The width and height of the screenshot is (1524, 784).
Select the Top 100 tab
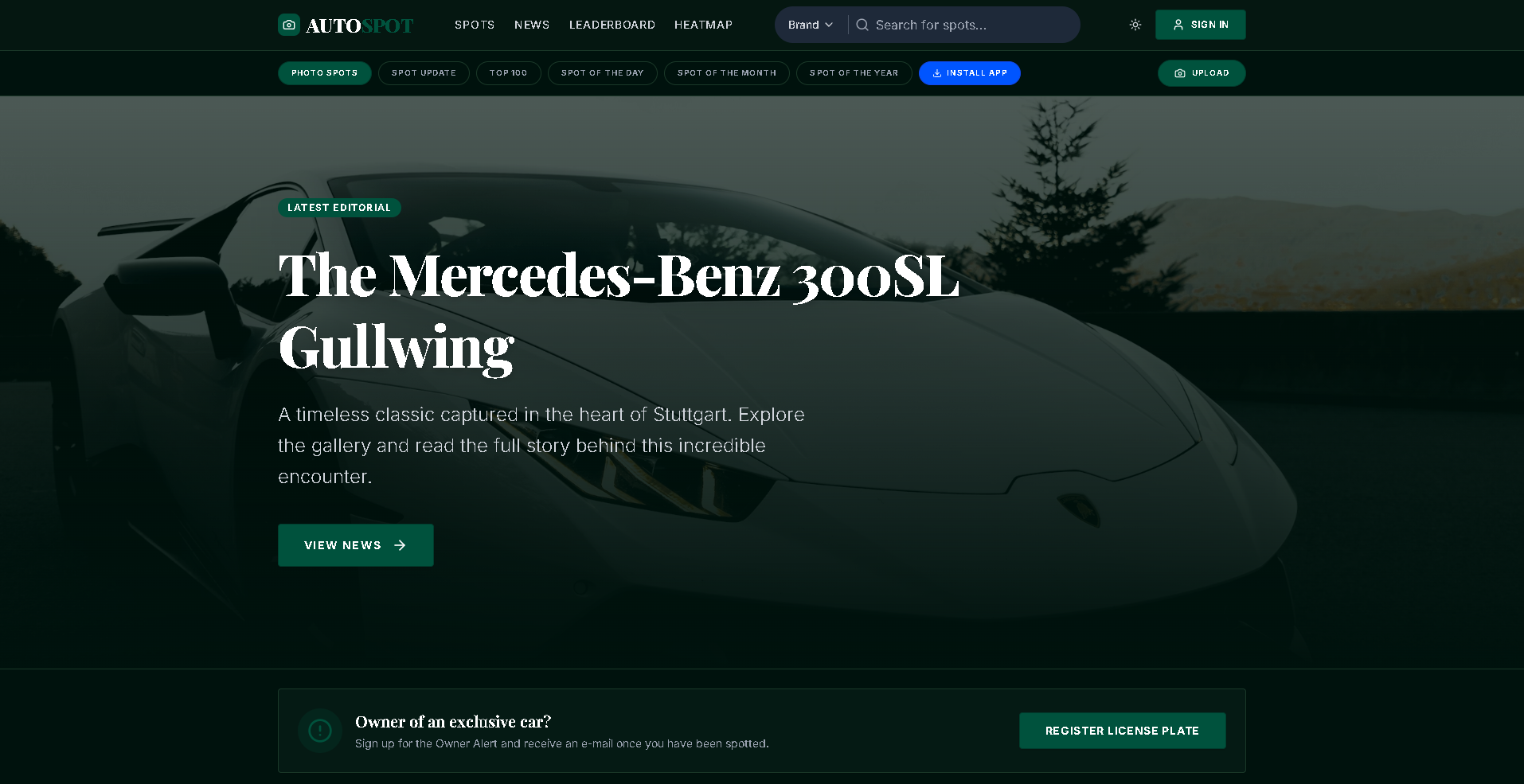pos(509,73)
